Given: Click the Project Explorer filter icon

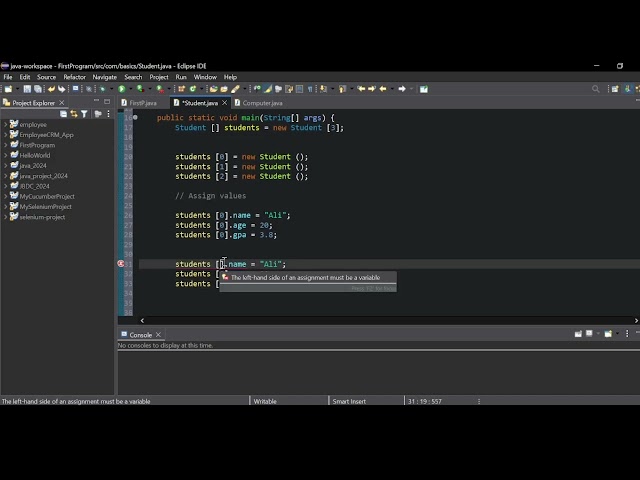Looking at the screenshot, I should 84,114.
